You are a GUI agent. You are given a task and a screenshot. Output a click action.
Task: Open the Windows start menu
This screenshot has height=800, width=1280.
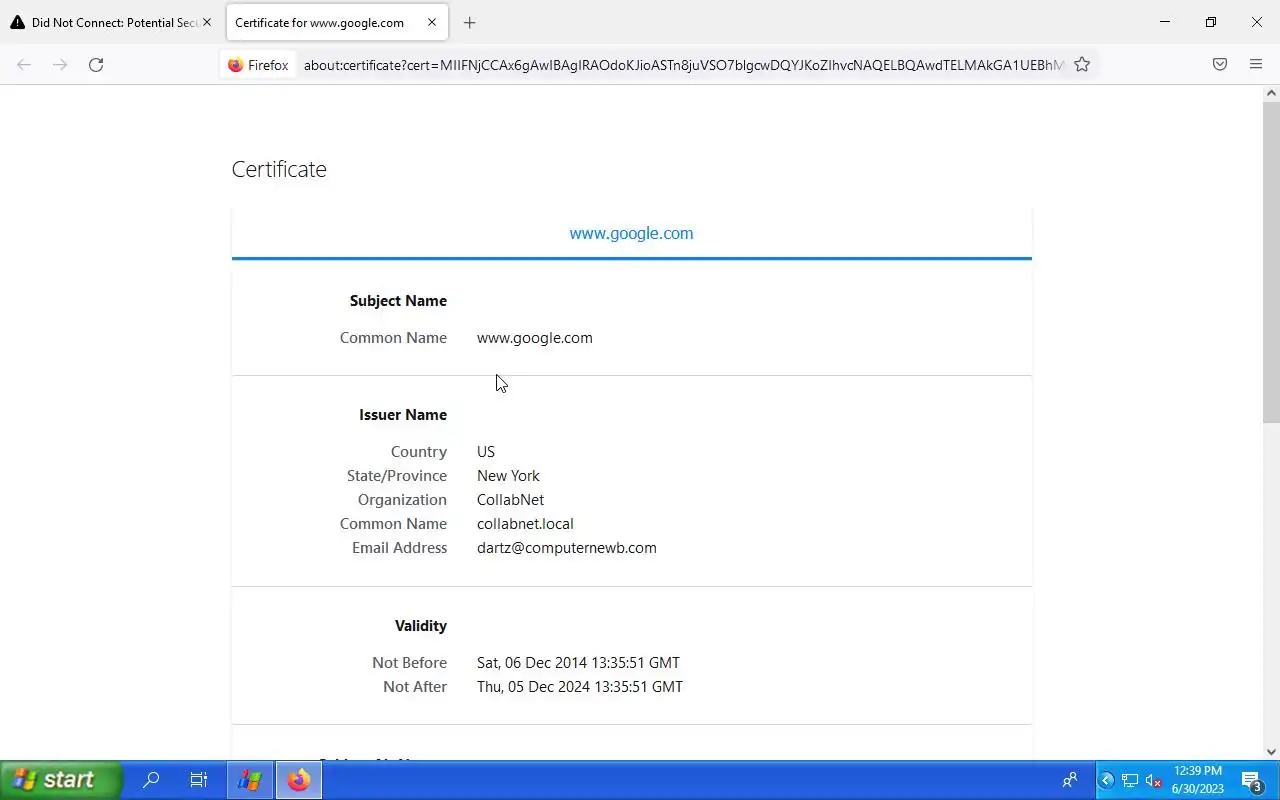[61, 780]
